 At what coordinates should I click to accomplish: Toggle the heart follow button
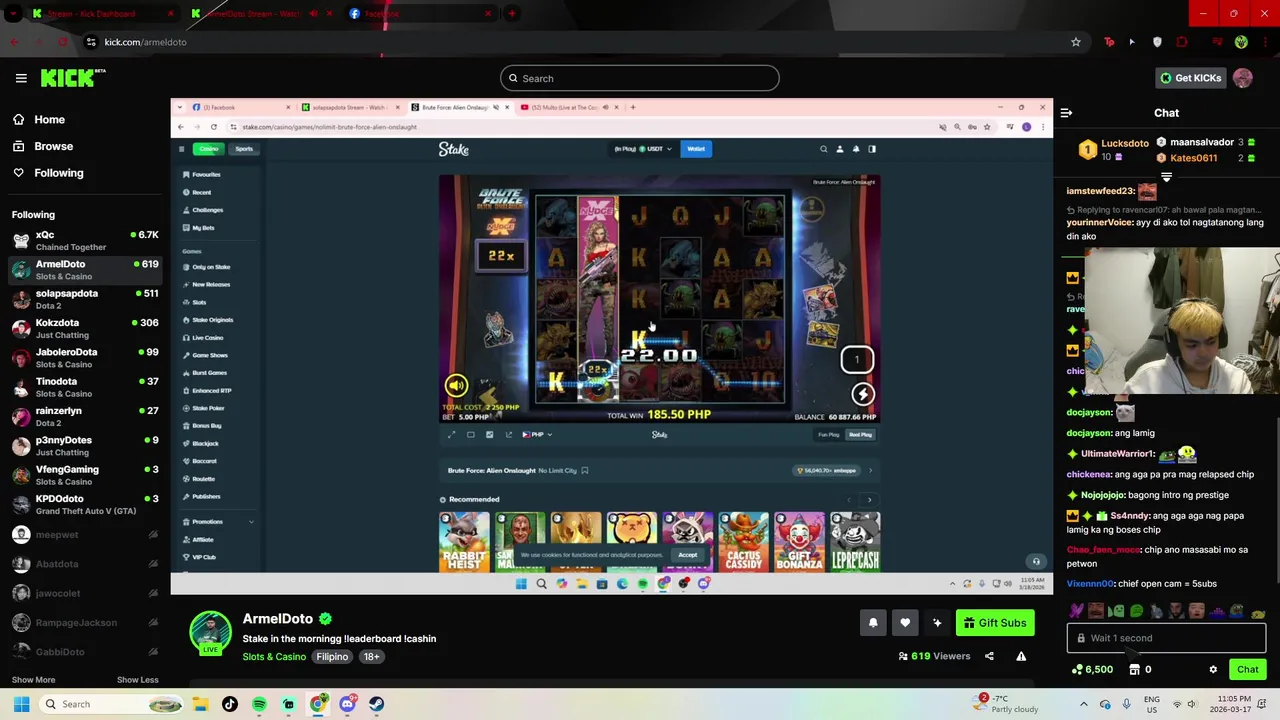click(x=905, y=623)
